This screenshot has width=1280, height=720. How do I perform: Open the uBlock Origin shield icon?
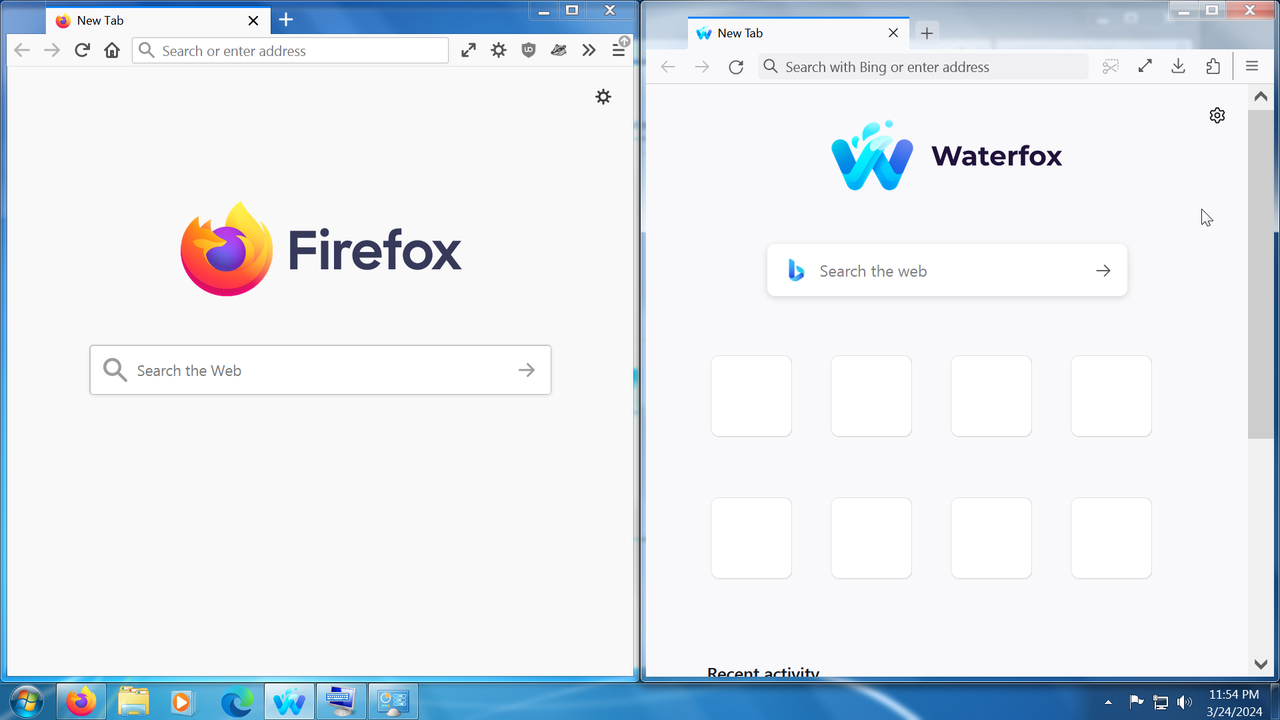[528, 50]
